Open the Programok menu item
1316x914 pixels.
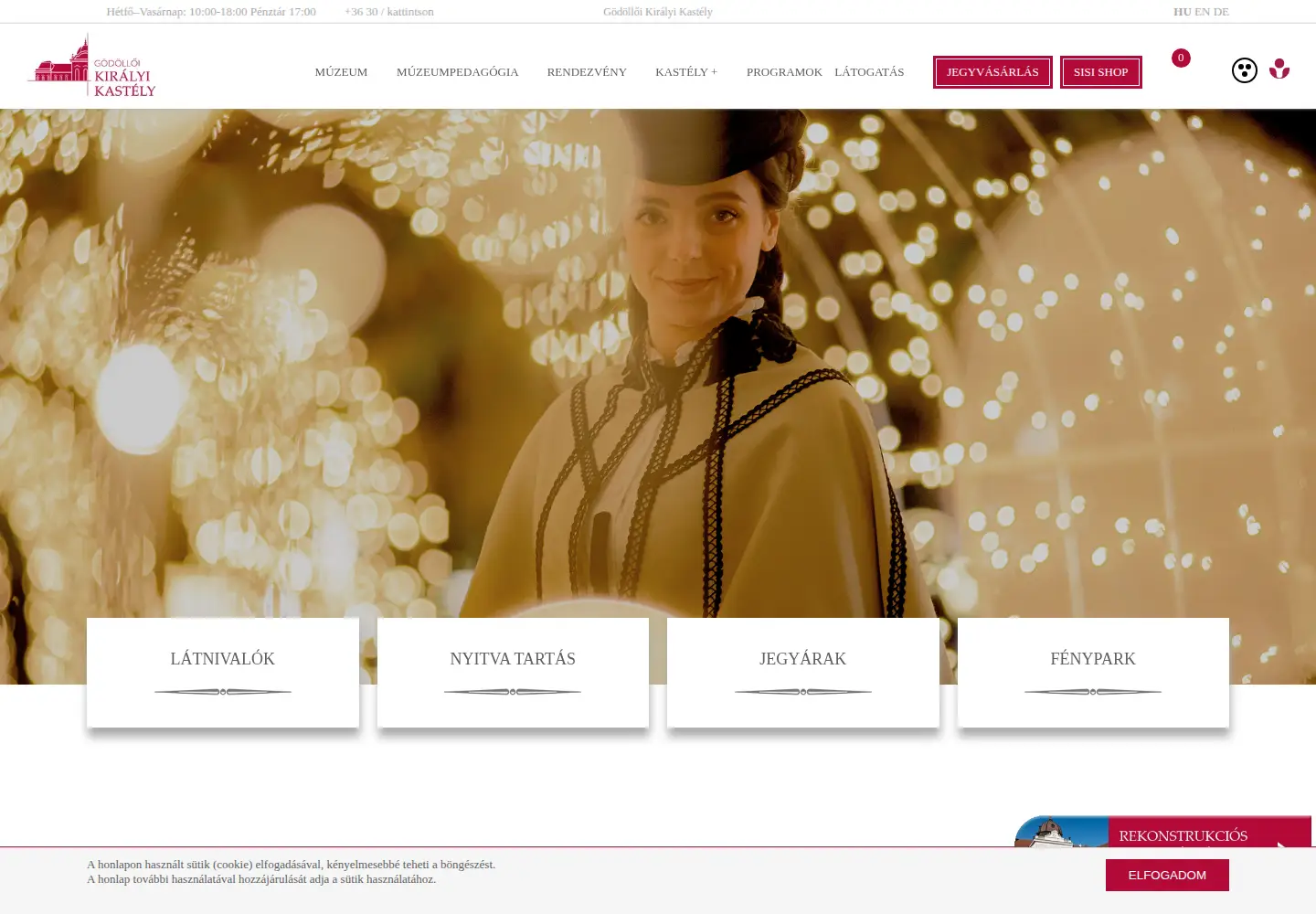(x=784, y=72)
